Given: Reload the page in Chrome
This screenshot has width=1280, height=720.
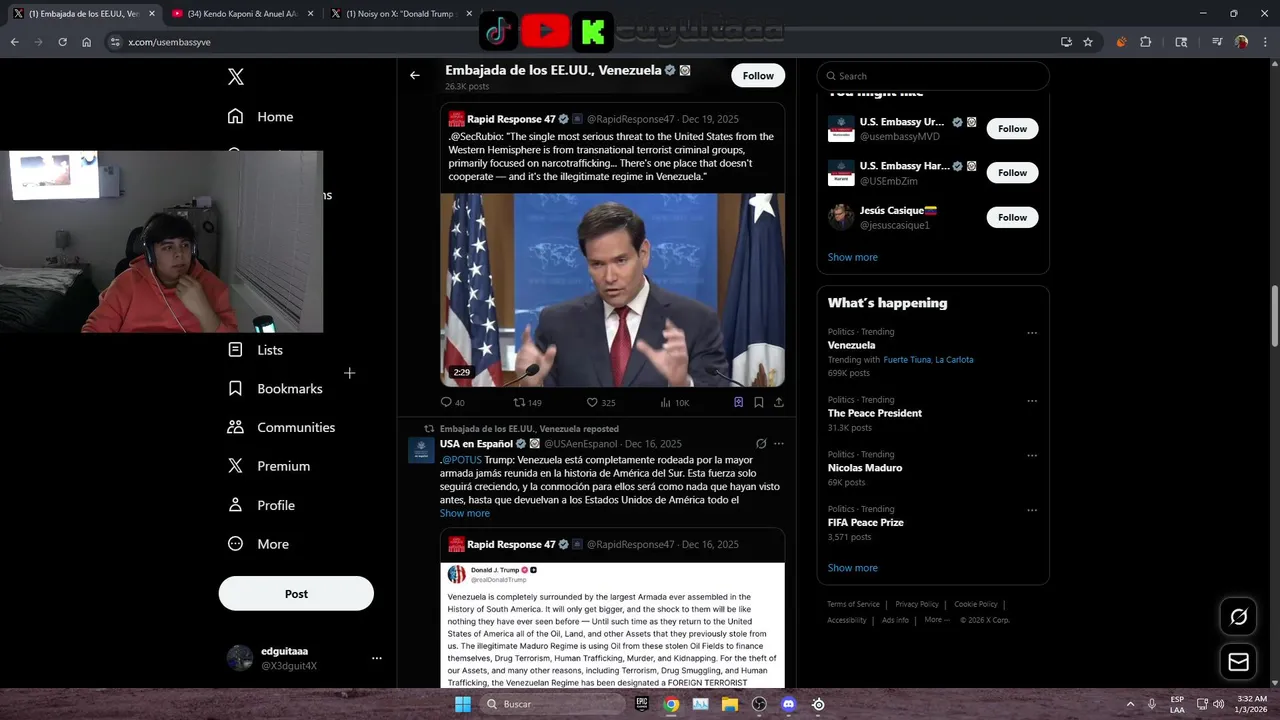Looking at the screenshot, I should [62, 42].
